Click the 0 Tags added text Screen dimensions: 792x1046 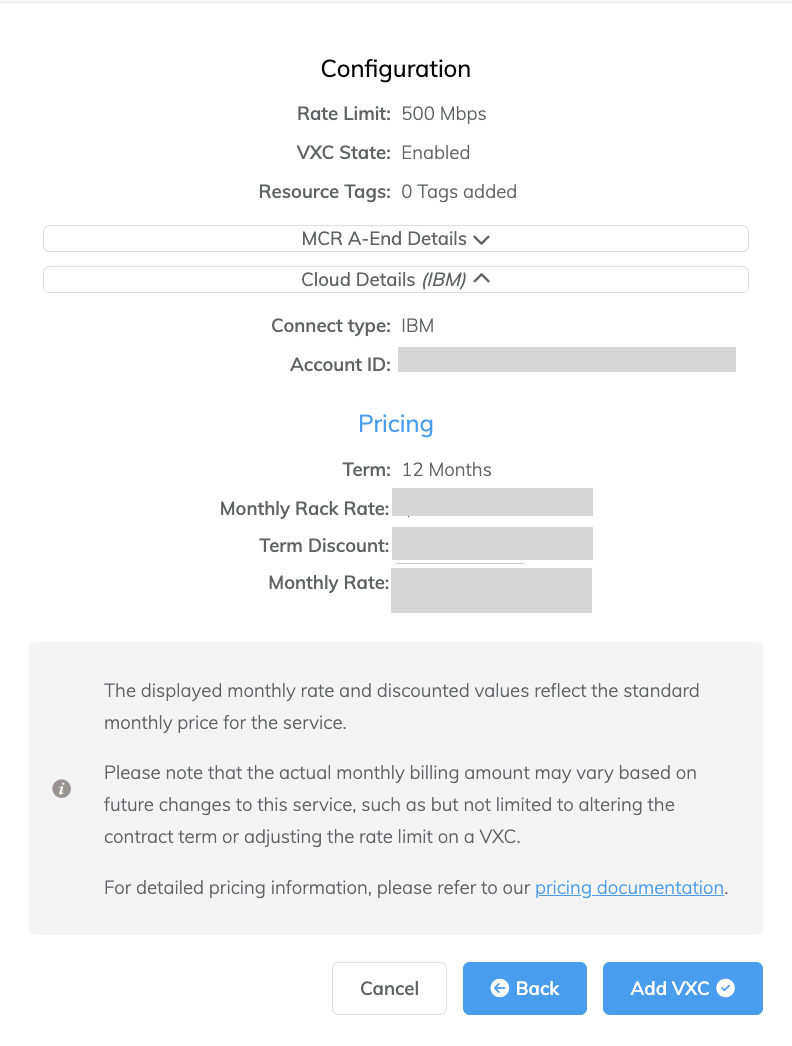[459, 192]
